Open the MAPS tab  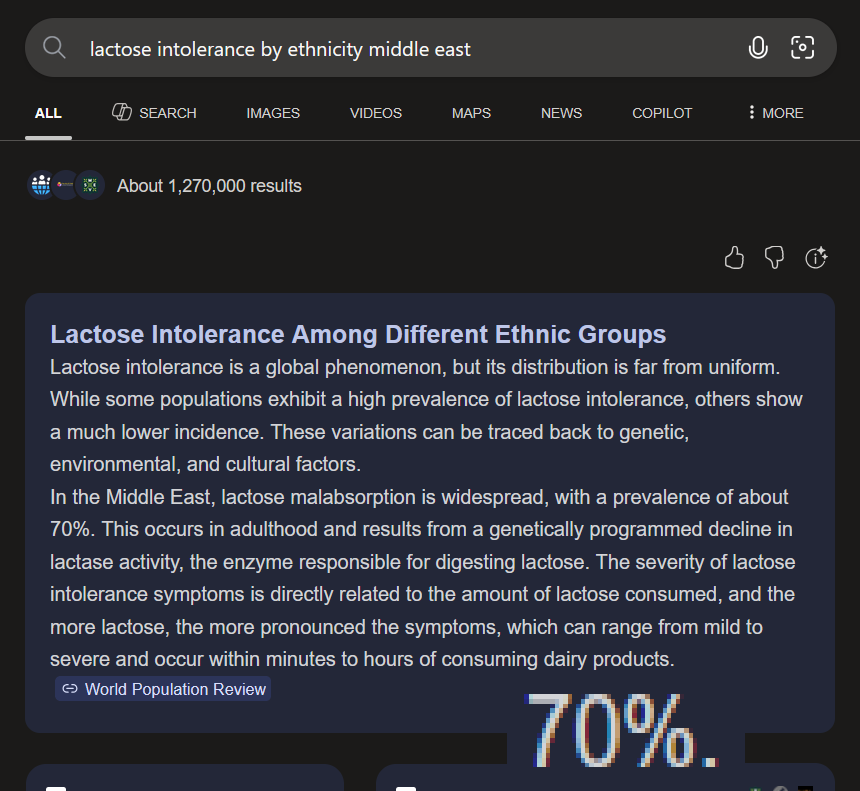tap(471, 113)
